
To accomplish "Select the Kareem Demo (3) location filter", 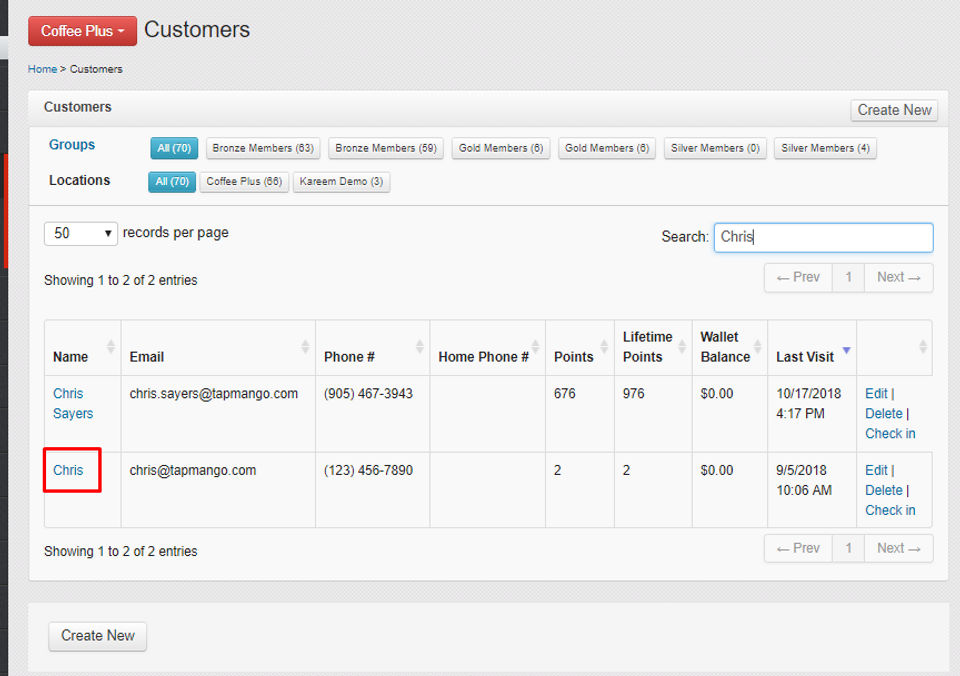I will pos(341,182).
